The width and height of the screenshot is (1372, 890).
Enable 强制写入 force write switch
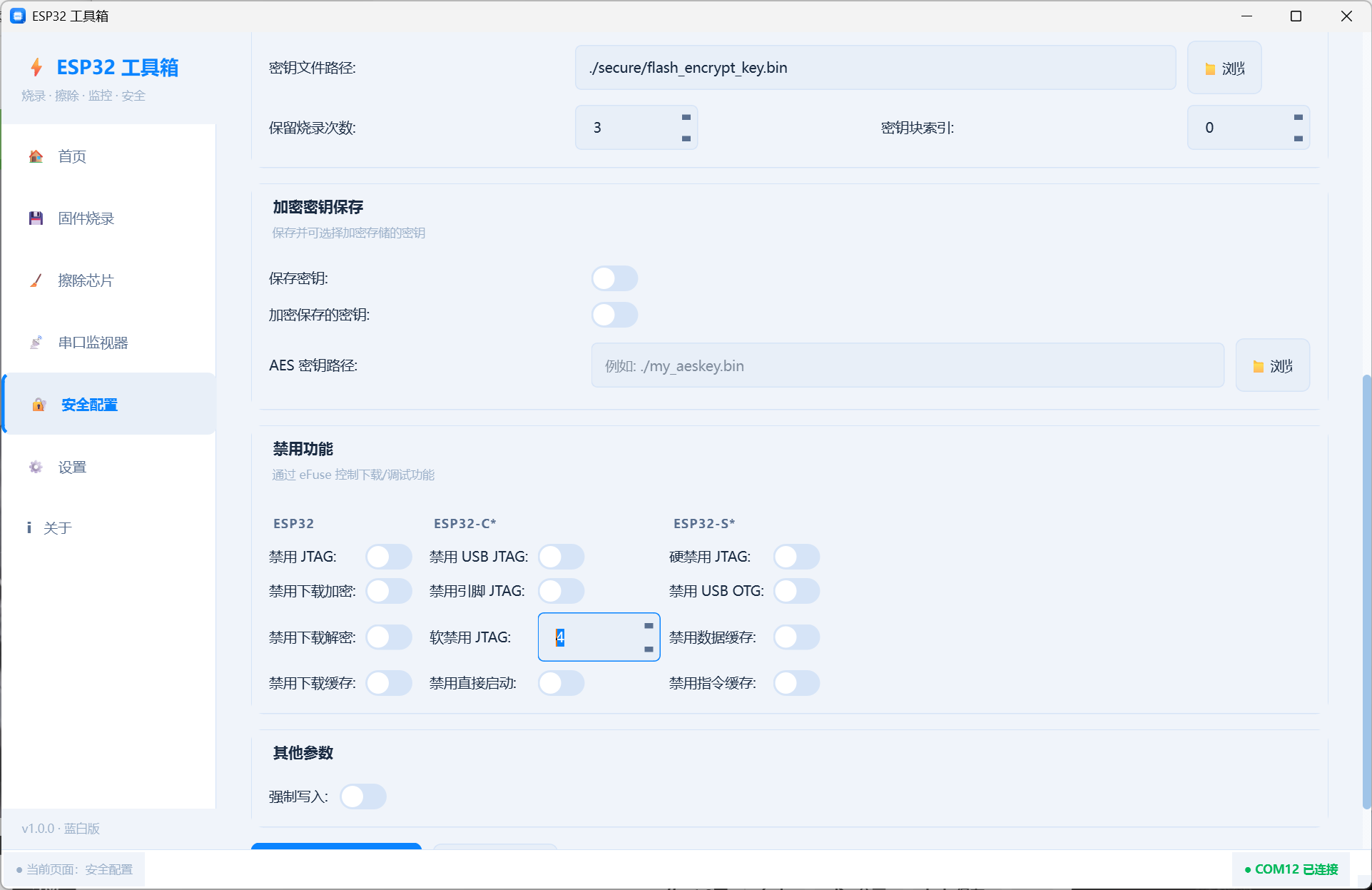coord(363,797)
